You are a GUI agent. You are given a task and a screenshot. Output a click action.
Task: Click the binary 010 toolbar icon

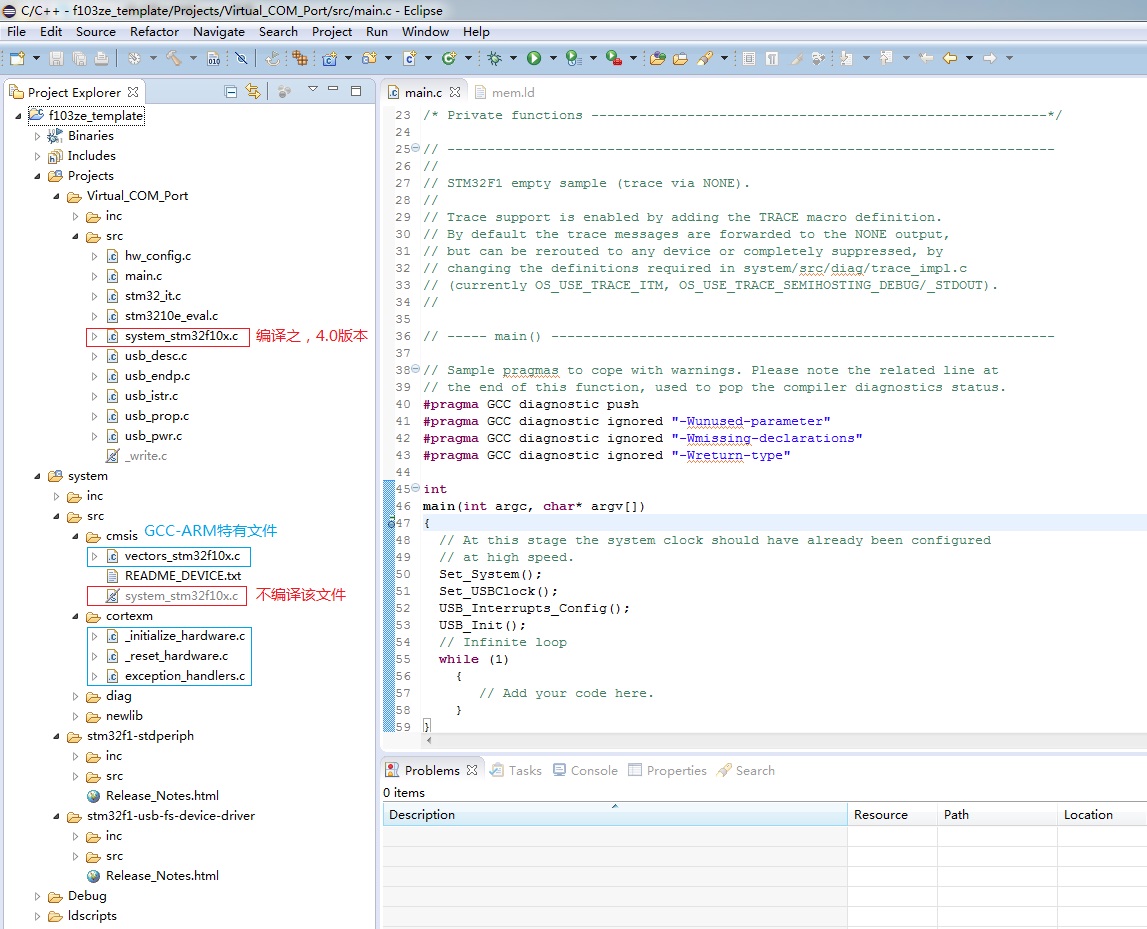click(x=214, y=58)
